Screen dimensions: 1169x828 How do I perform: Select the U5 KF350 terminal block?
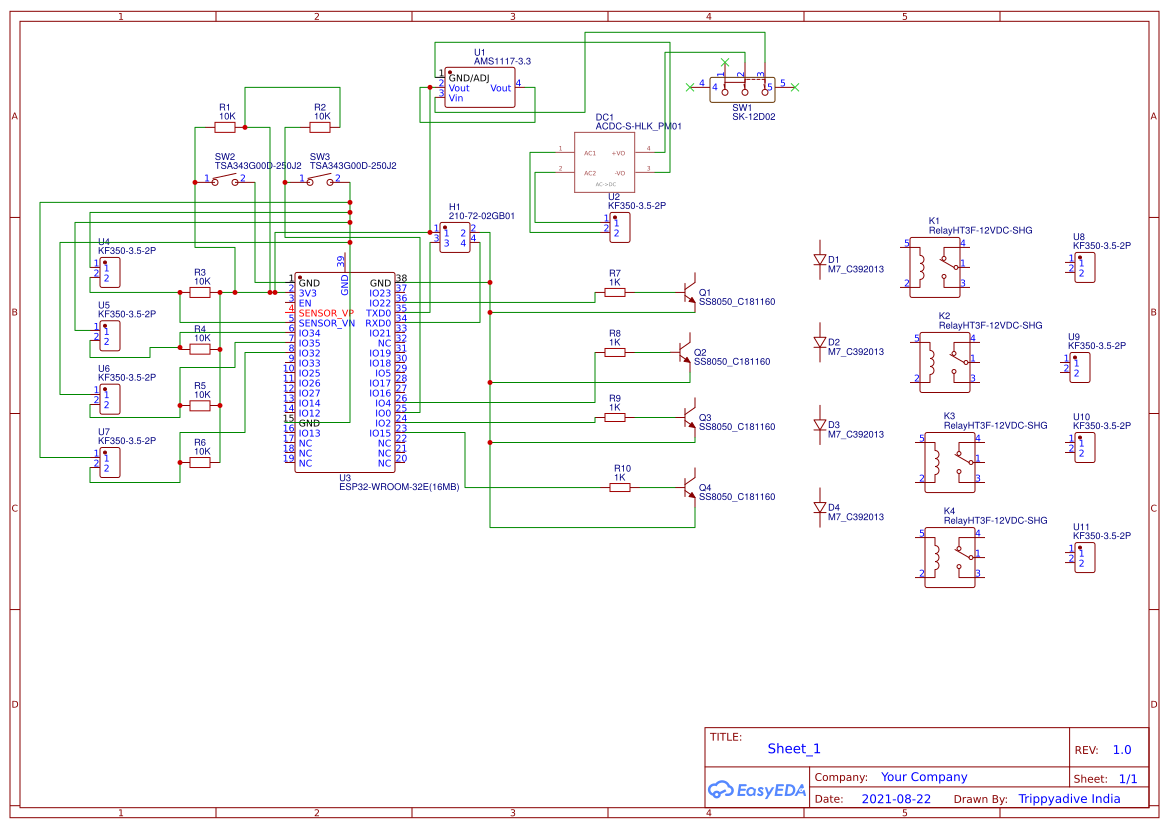(110, 336)
